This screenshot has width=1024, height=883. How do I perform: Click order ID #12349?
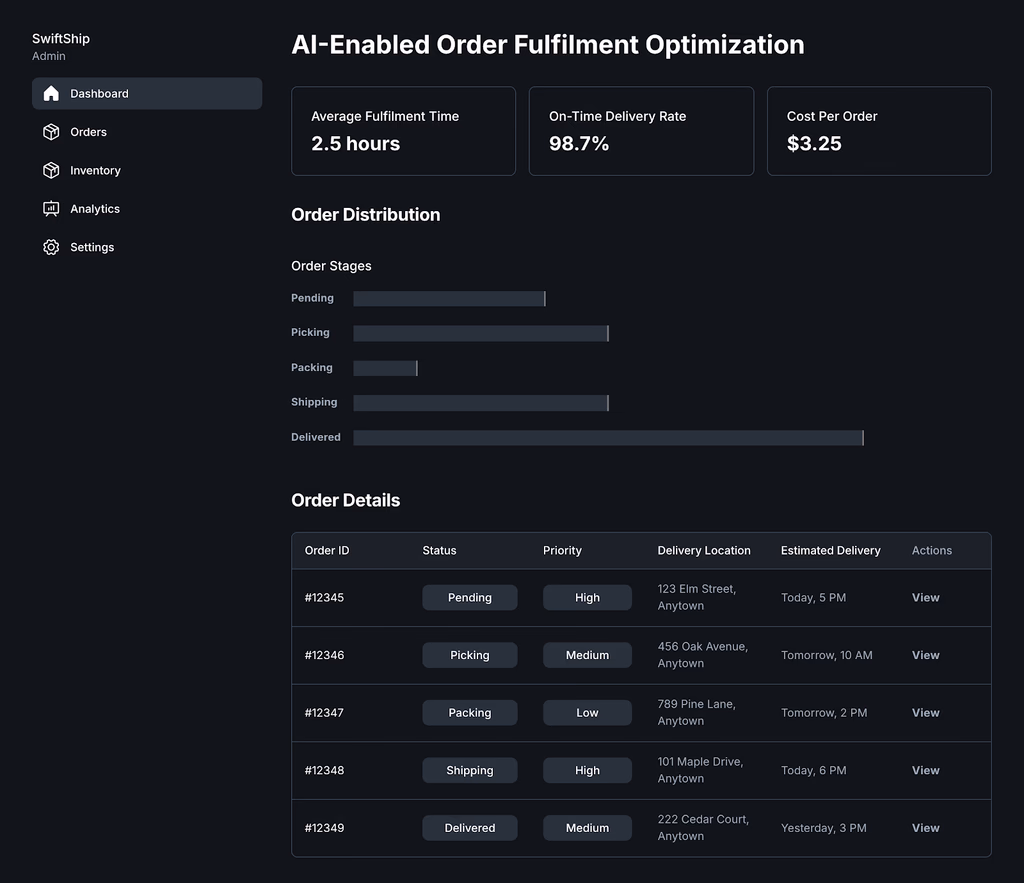[x=324, y=827]
